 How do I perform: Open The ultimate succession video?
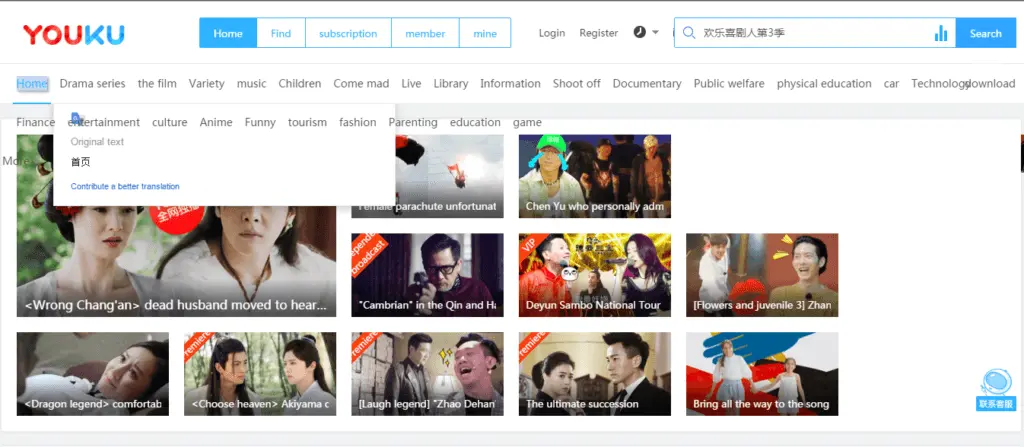pos(594,374)
